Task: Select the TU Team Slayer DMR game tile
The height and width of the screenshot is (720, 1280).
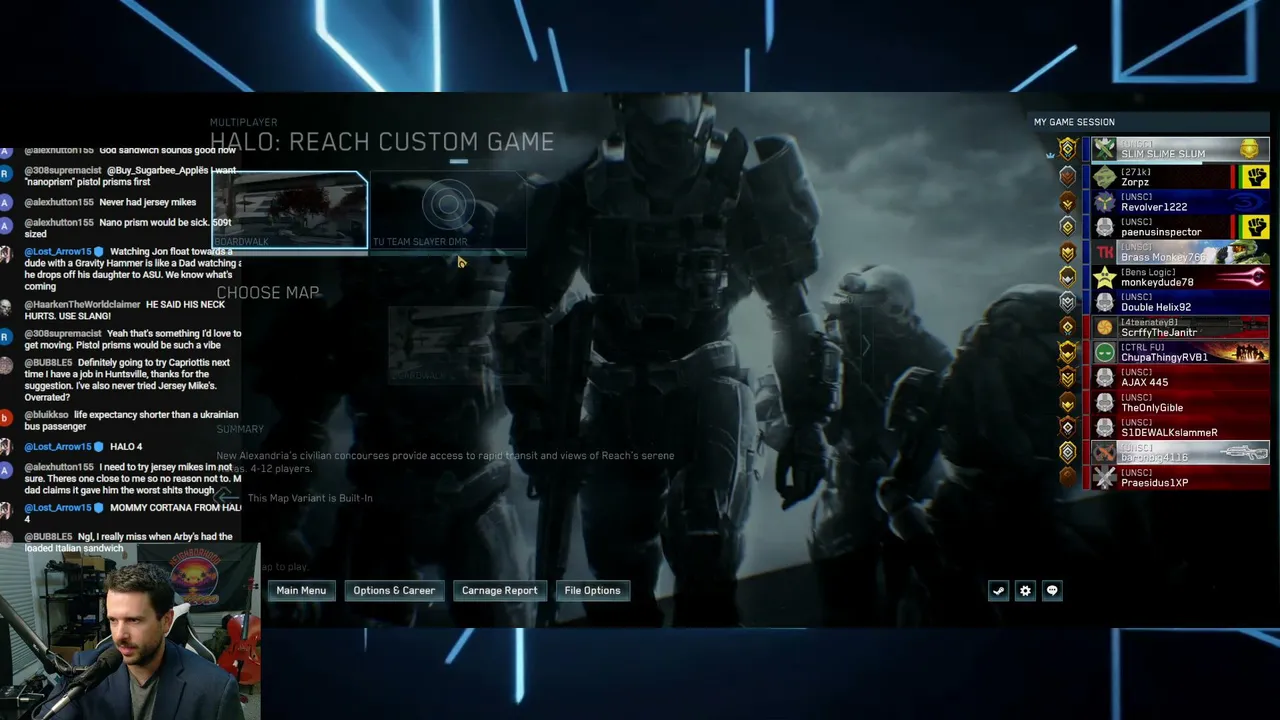Action: [x=448, y=210]
